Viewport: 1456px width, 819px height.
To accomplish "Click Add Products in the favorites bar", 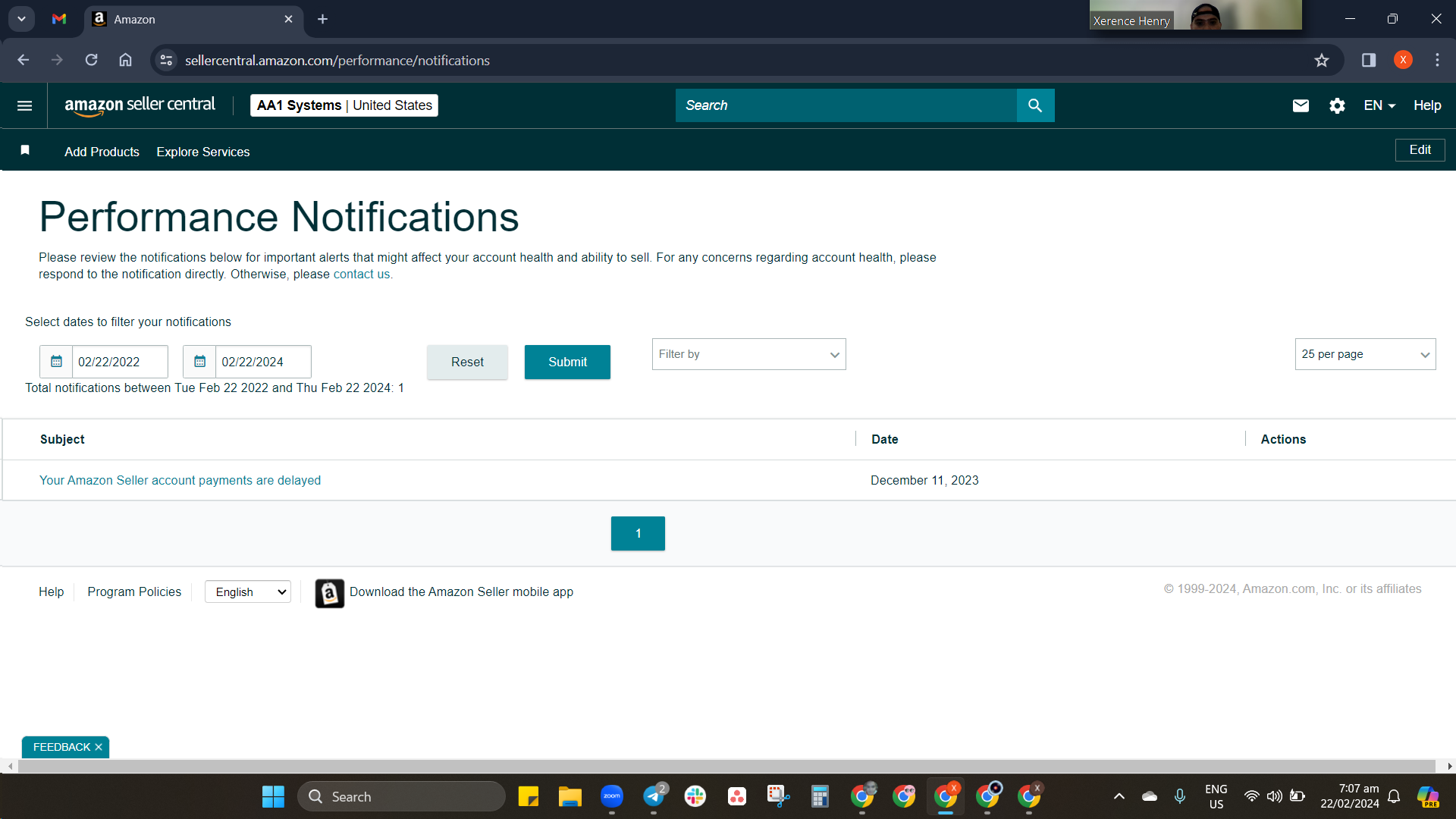I will click(x=102, y=152).
